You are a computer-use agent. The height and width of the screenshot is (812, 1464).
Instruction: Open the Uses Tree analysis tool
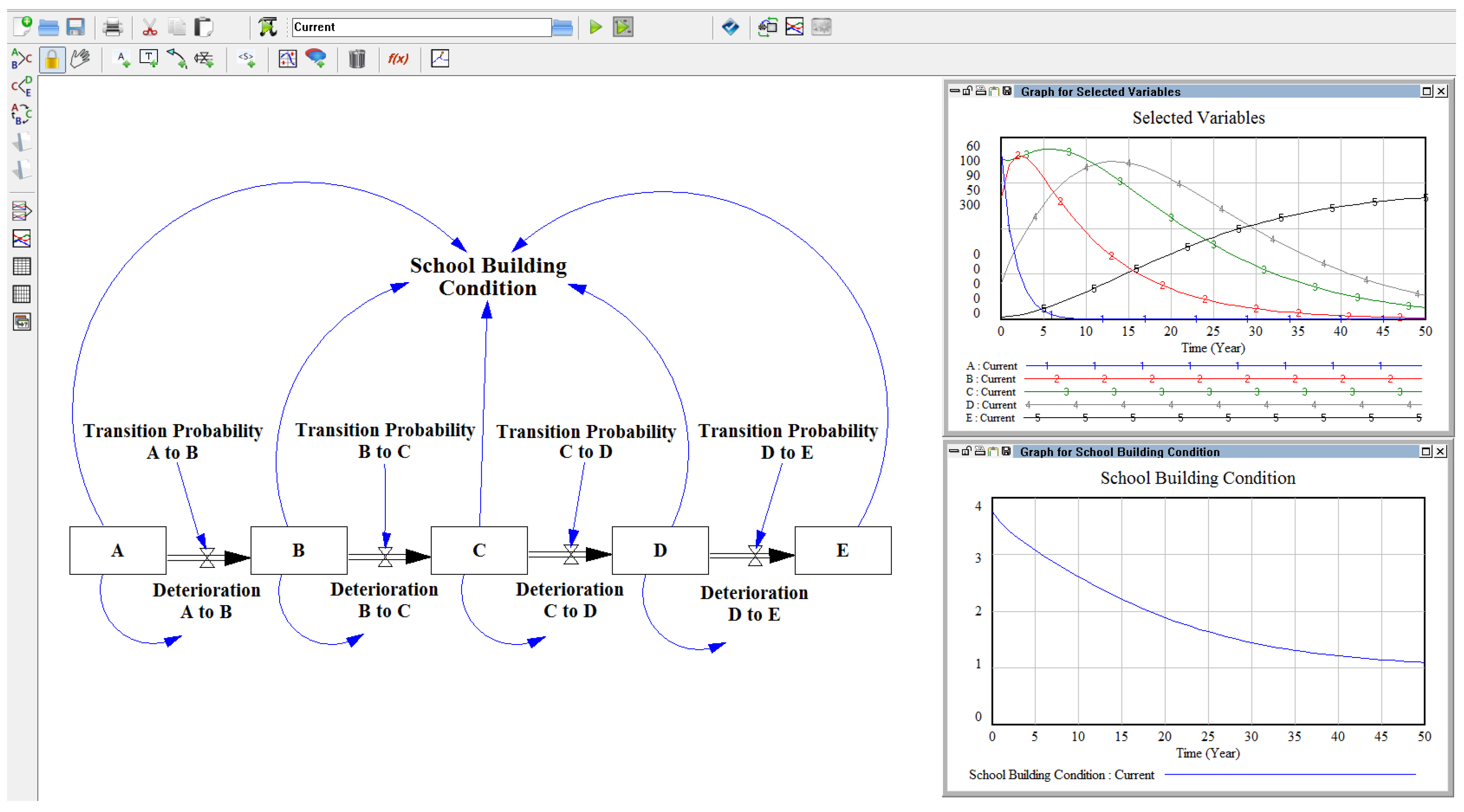click(21, 87)
